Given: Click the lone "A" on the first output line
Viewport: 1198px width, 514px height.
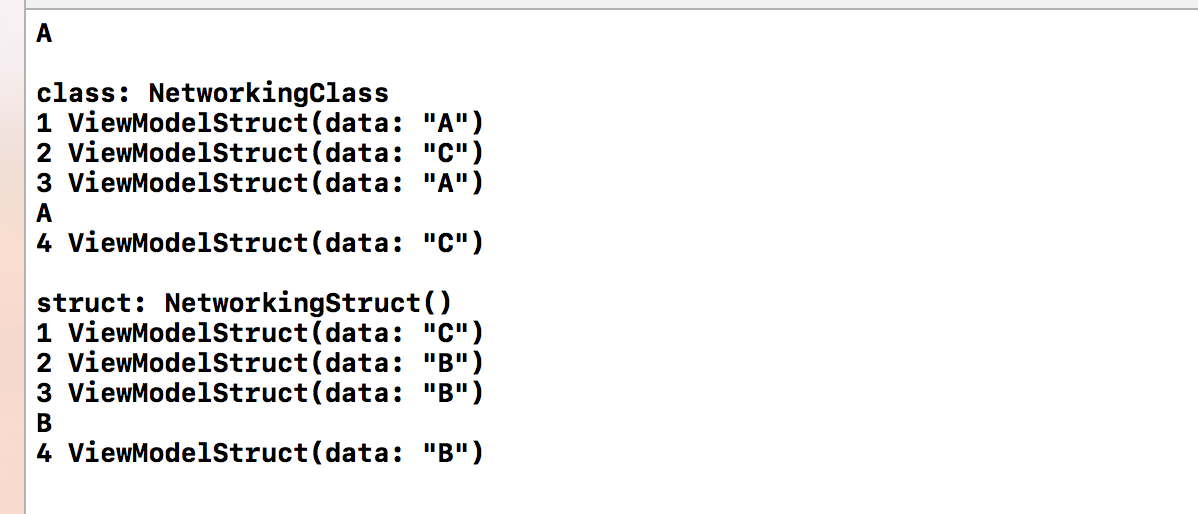Looking at the screenshot, I should point(44,34).
